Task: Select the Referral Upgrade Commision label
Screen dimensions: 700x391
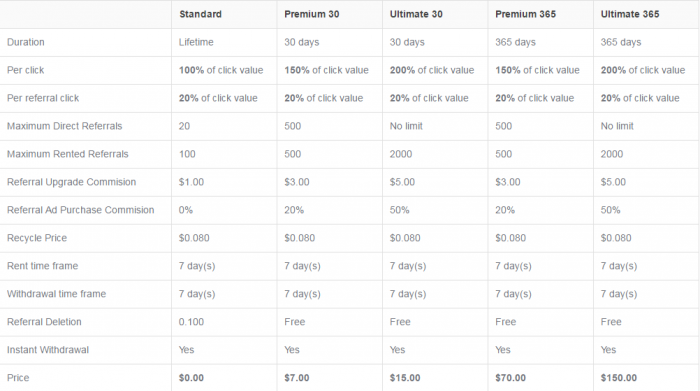Action: (x=71, y=182)
